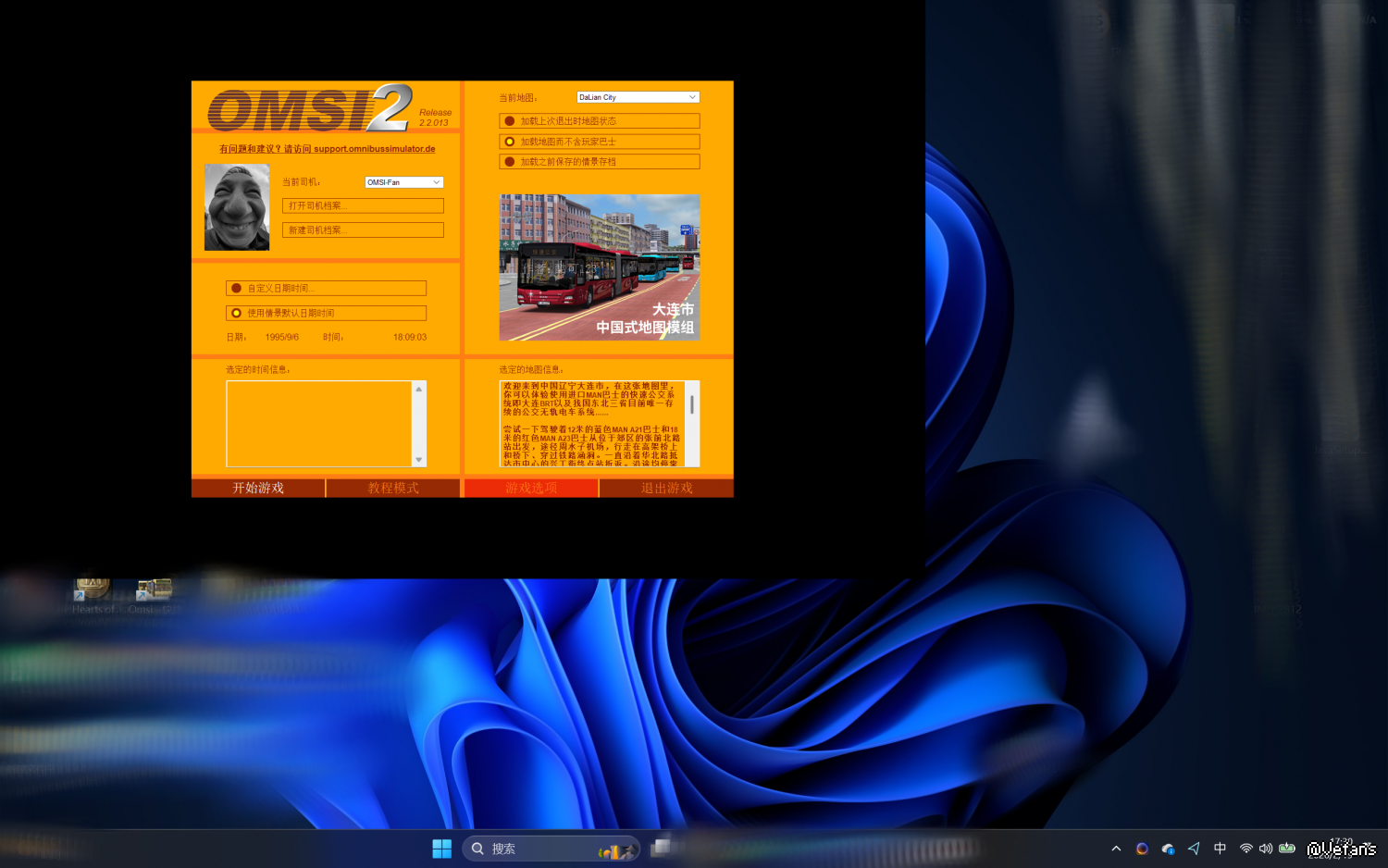Click the taskbar search magnifier icon
Viewport: 1388px width, 868px height.
(x=477, y=849)
